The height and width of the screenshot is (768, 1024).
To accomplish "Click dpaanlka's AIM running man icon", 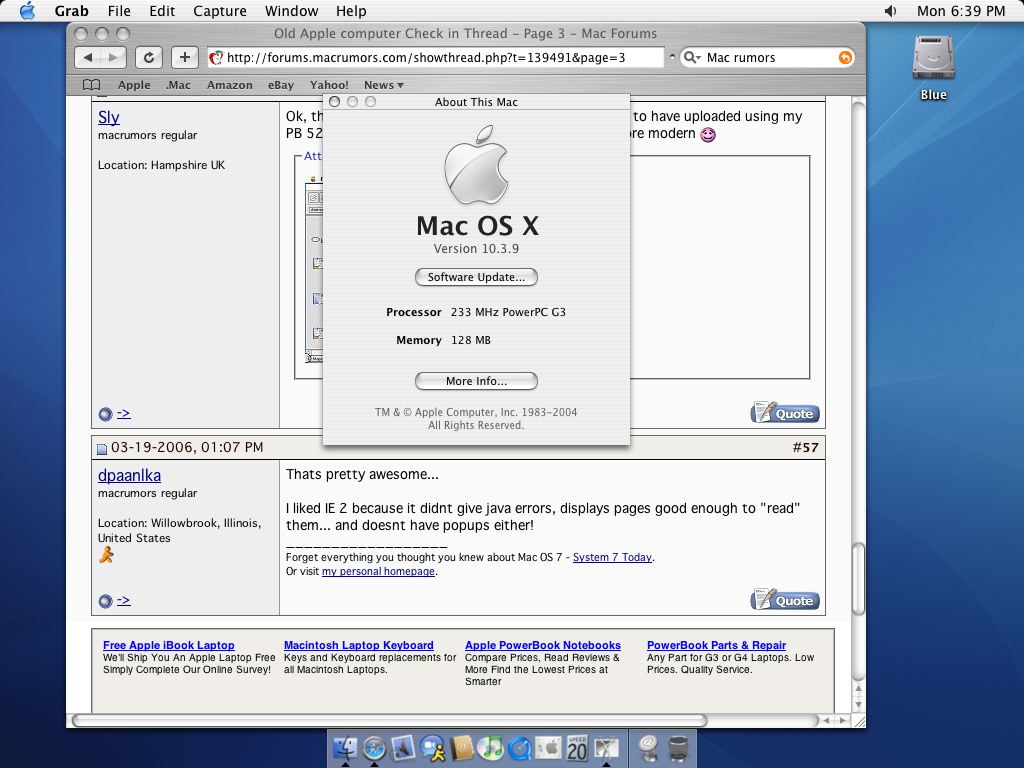I will 106,555.
